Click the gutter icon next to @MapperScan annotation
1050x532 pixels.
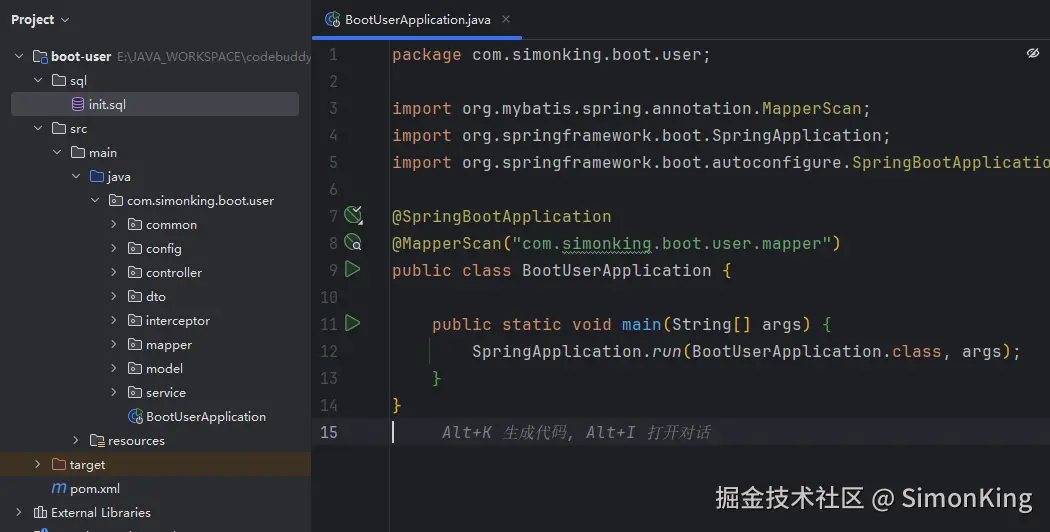coord(353,242)
